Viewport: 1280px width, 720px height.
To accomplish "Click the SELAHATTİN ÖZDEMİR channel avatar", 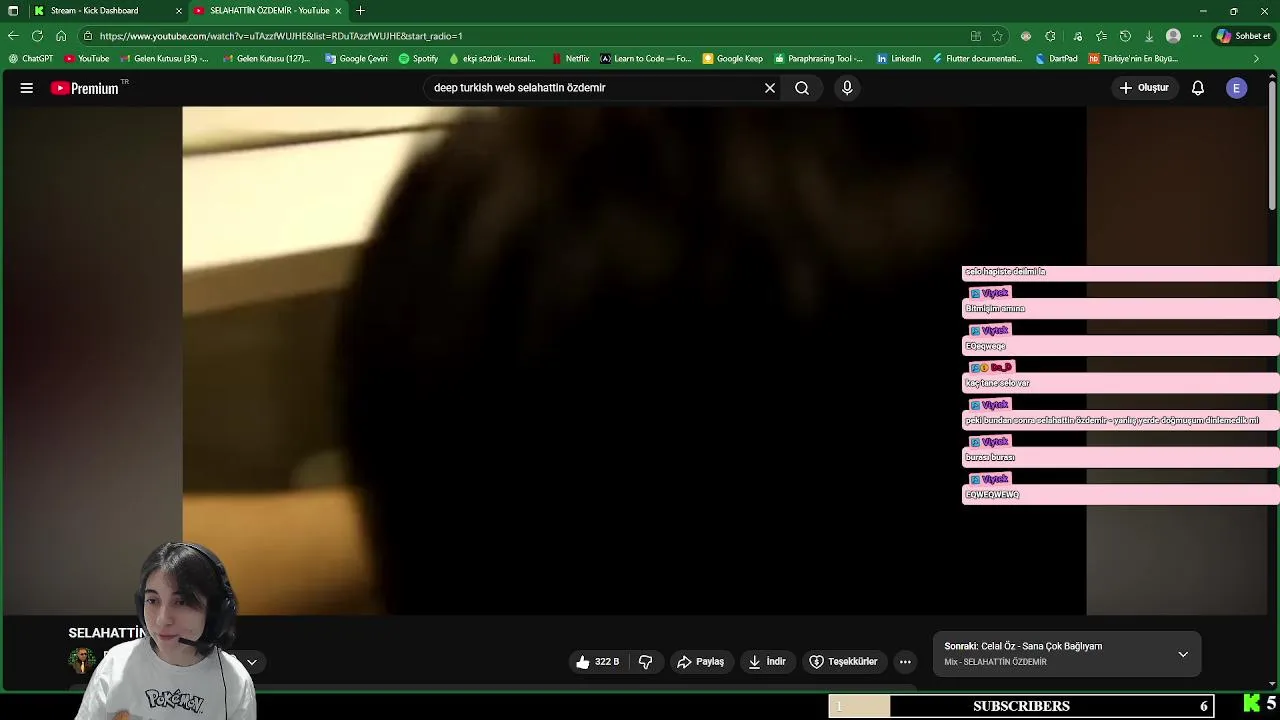I will click(81, 661).
